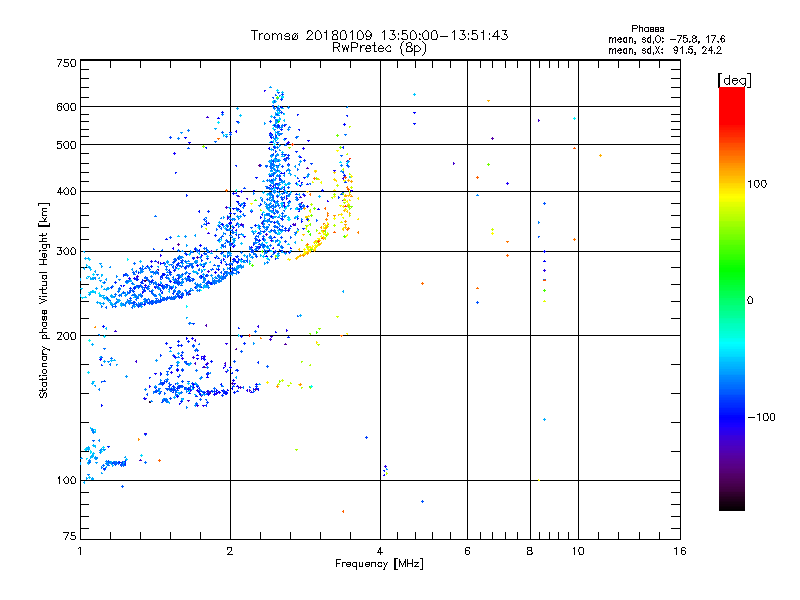Image resolution: width=800 pixels, height=600 pixels.
Task: Click the x-axis tick label '1'
Action: tap(80, 551)
